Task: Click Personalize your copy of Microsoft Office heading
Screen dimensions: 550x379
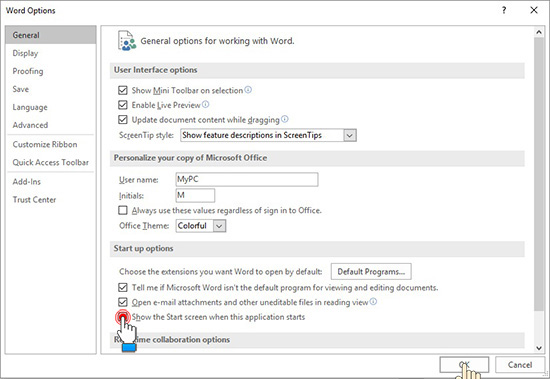Action: coord(190,158)
